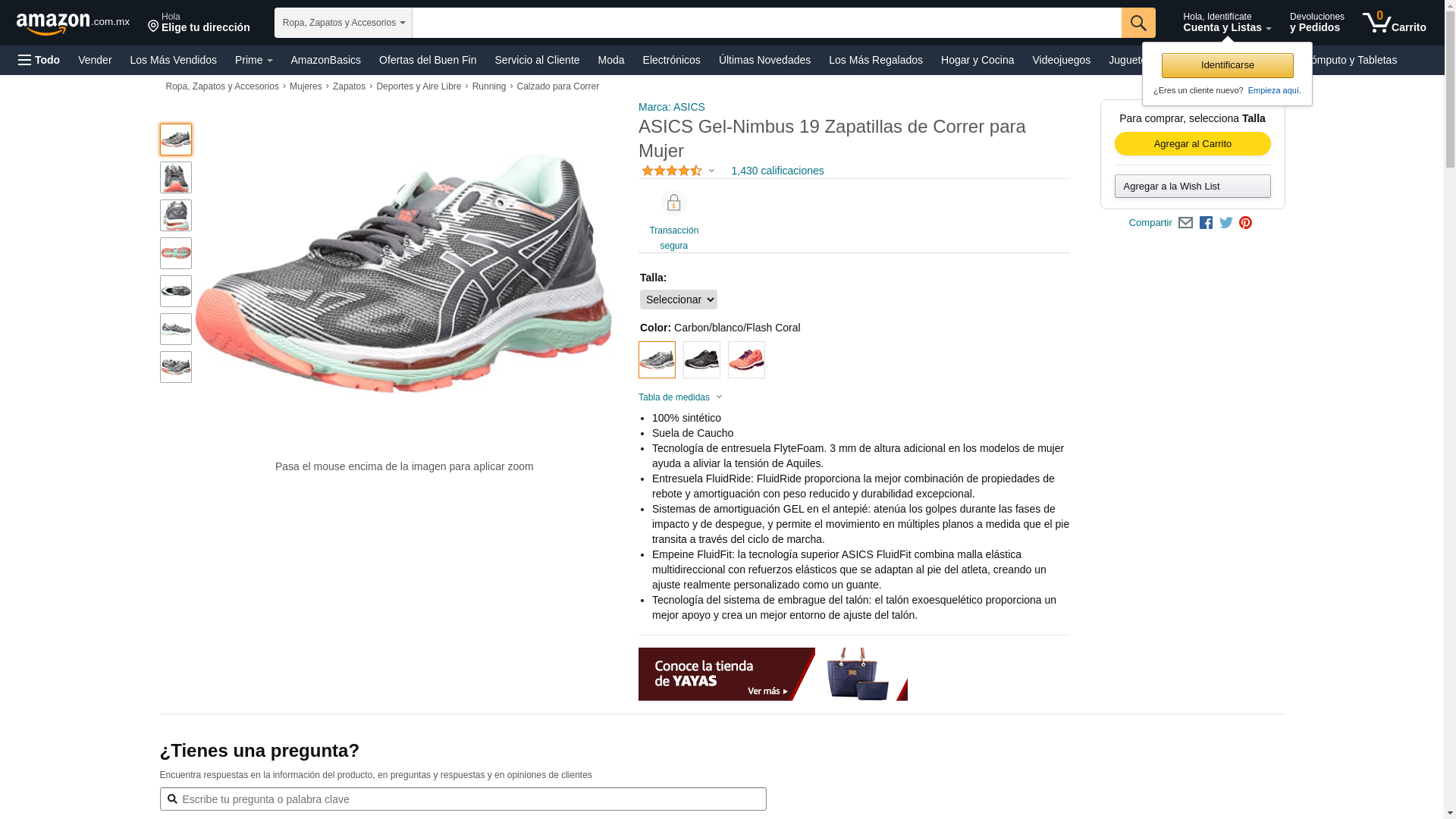Share via email envelope icon
The image size is (1456, 819).
(x=1185, y=223)
